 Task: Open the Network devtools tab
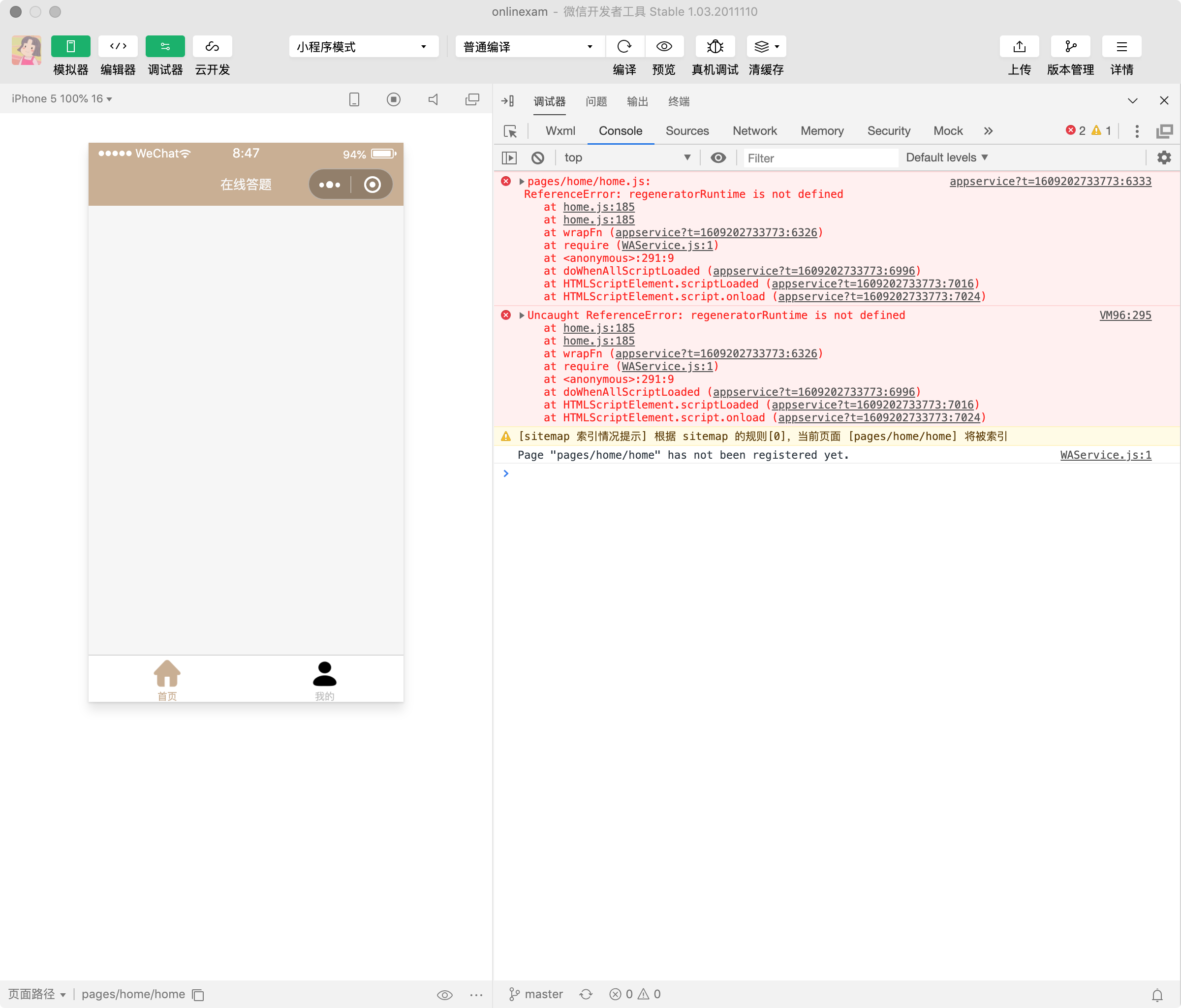[x=754, y=130]
